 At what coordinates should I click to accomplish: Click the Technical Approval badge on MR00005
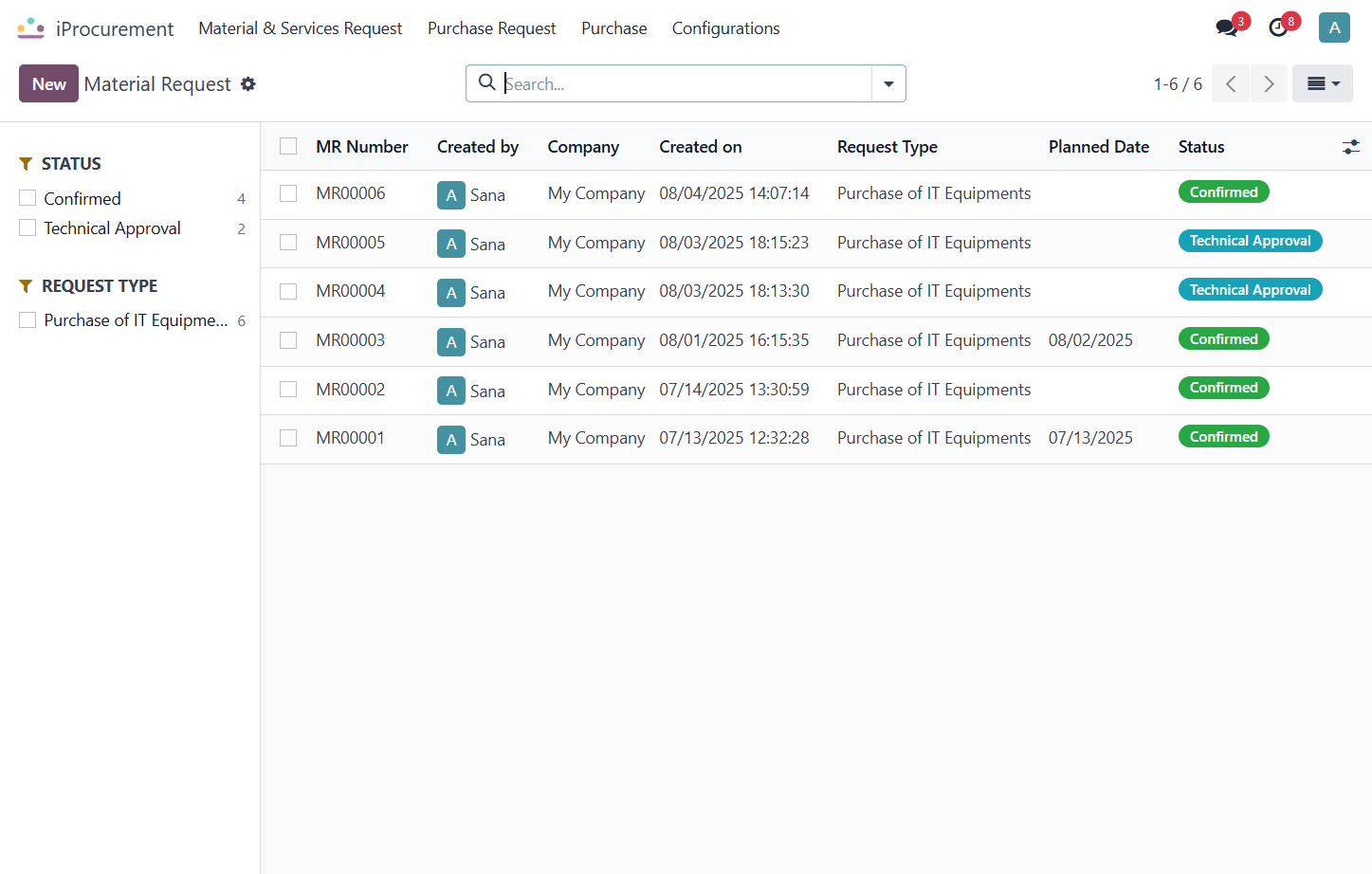point(1250,241)
